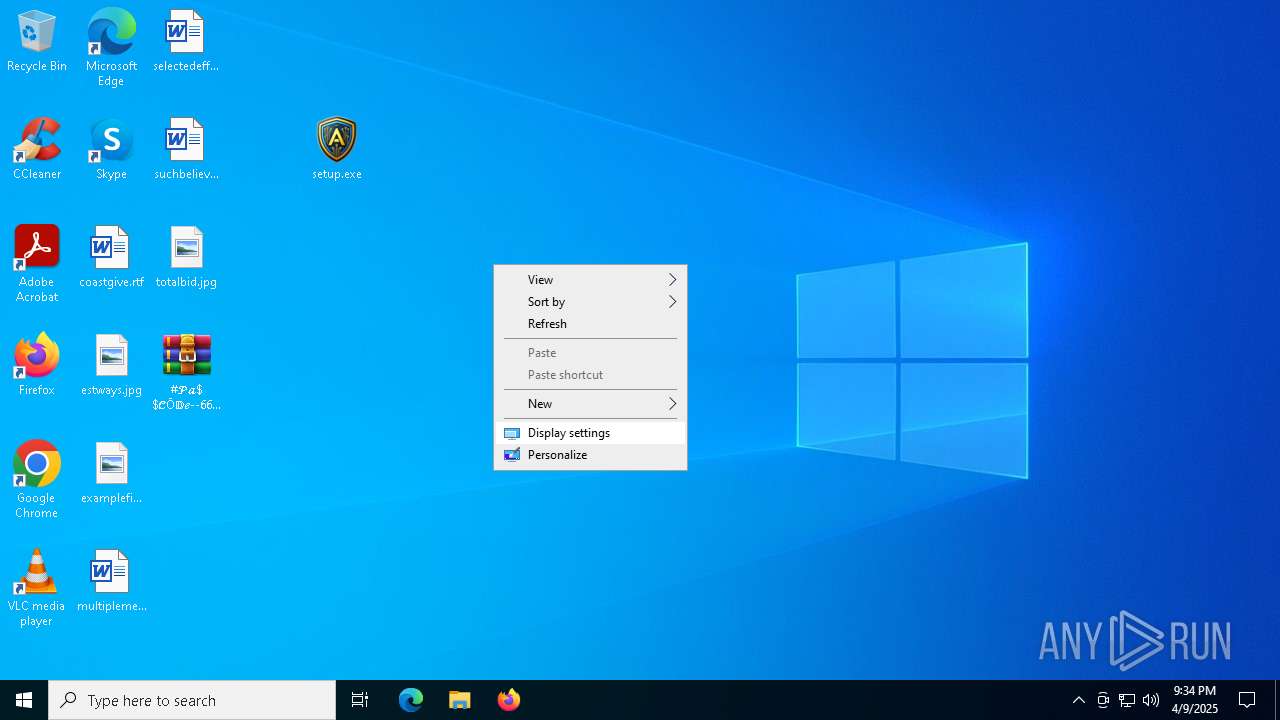Select the totalbid.jpg image file
The width and height of the screenshot is (1280, 720).
point(186,257)
